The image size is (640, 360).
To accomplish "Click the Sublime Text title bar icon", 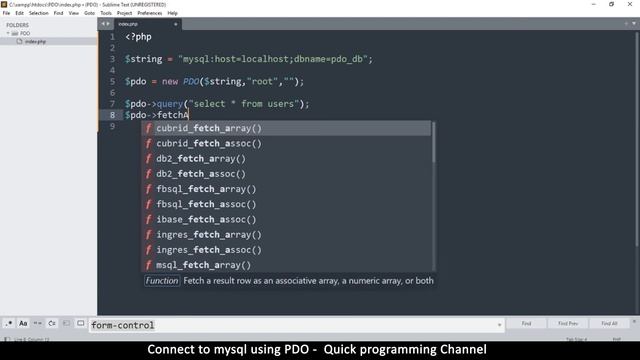I will pos(4,4).
